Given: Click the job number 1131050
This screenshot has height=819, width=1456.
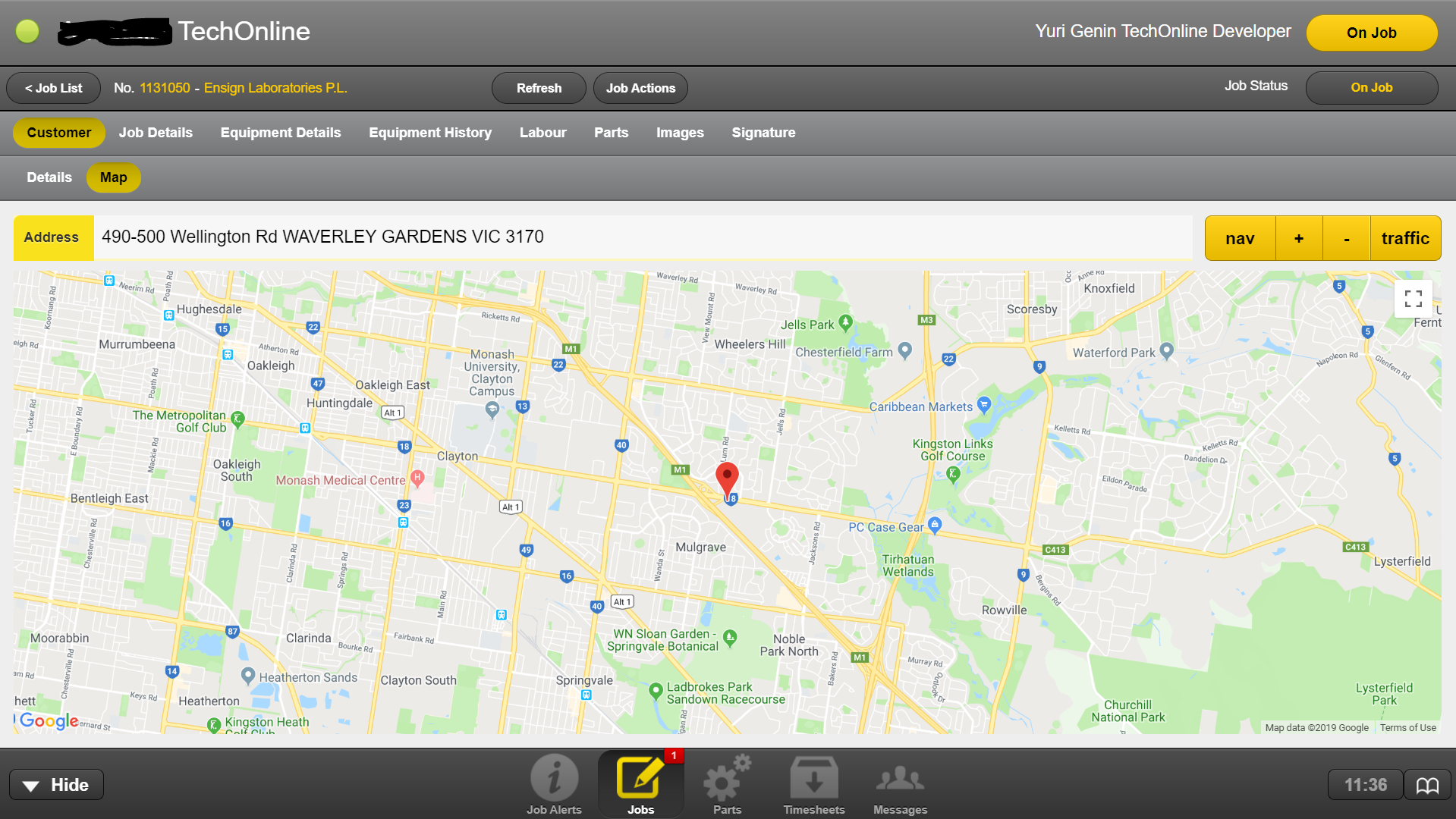Looking at the screenshot, I should click(x=165, y=88).
